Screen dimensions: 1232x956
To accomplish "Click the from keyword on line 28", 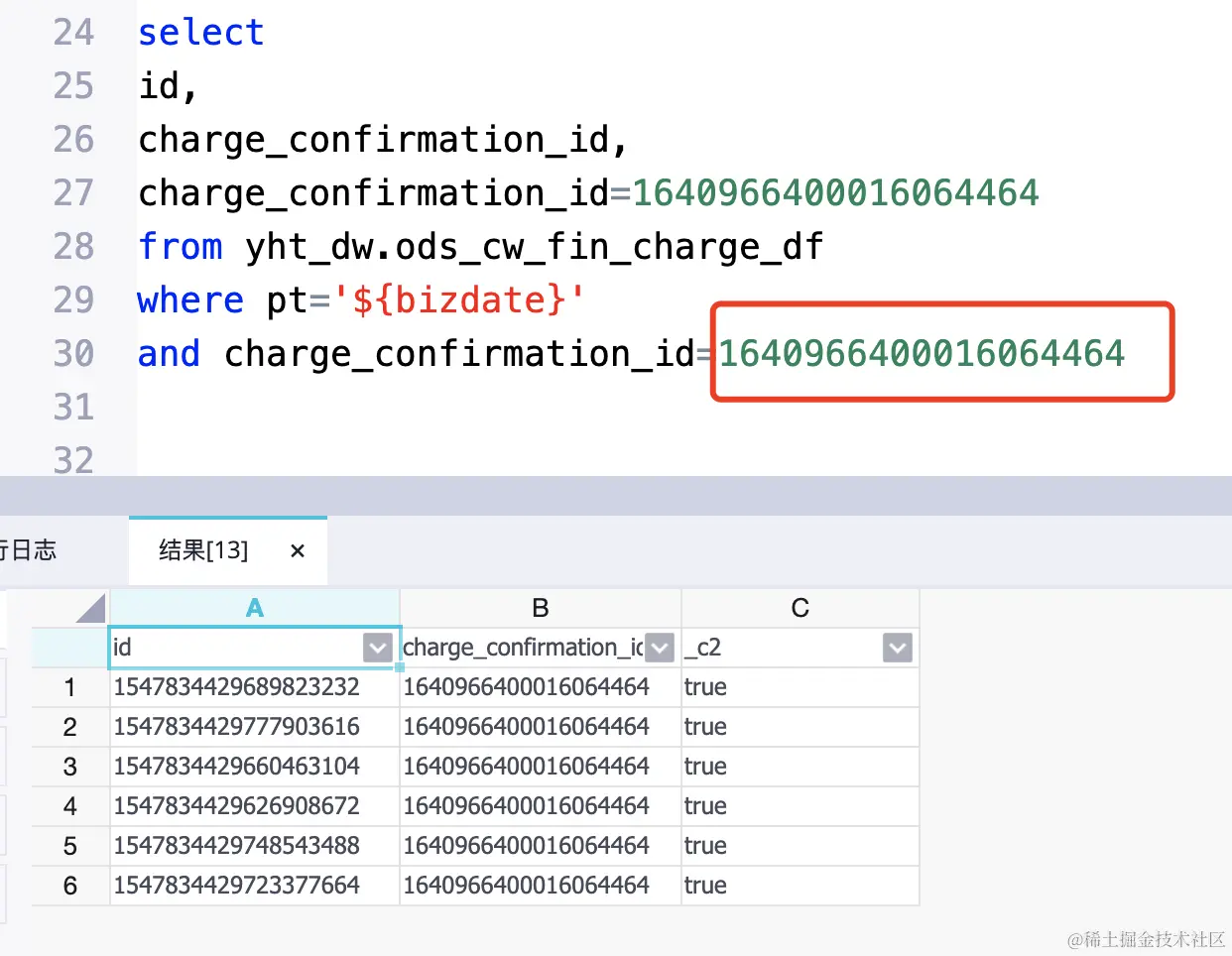I will click(x=181, y=247).
